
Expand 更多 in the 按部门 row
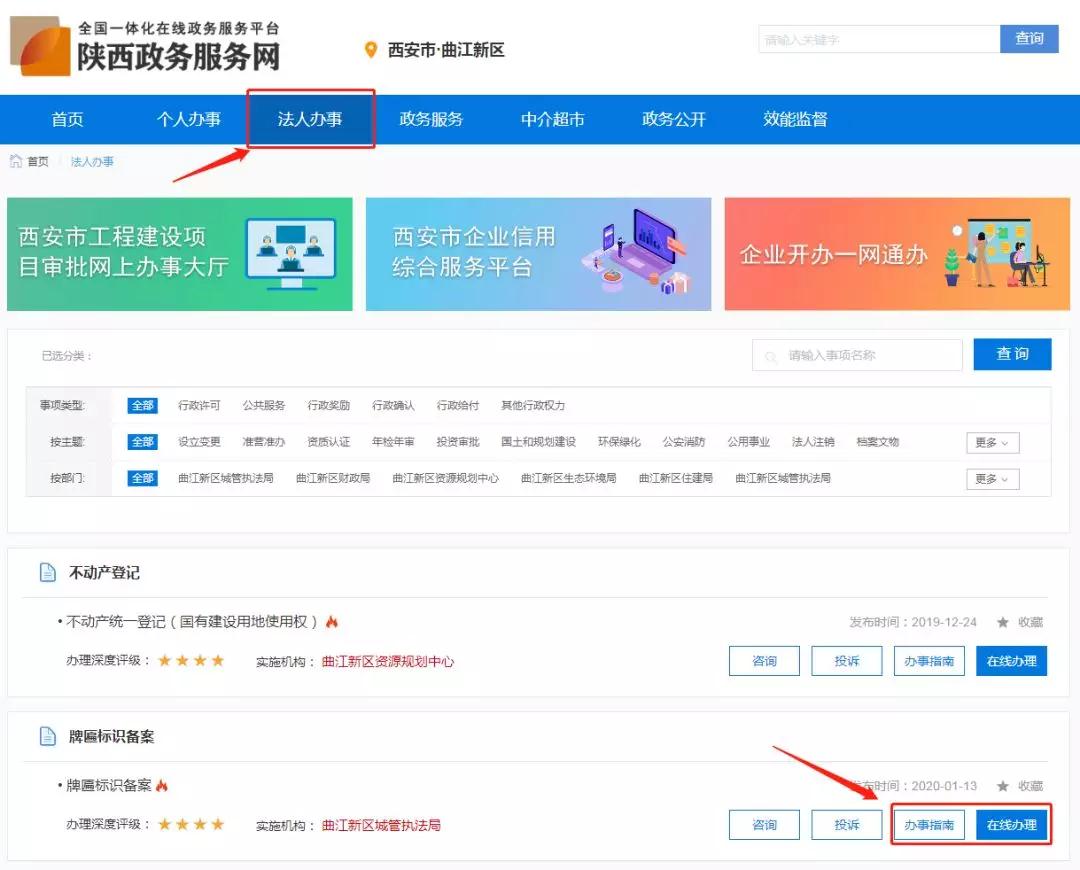coord(992,479)
